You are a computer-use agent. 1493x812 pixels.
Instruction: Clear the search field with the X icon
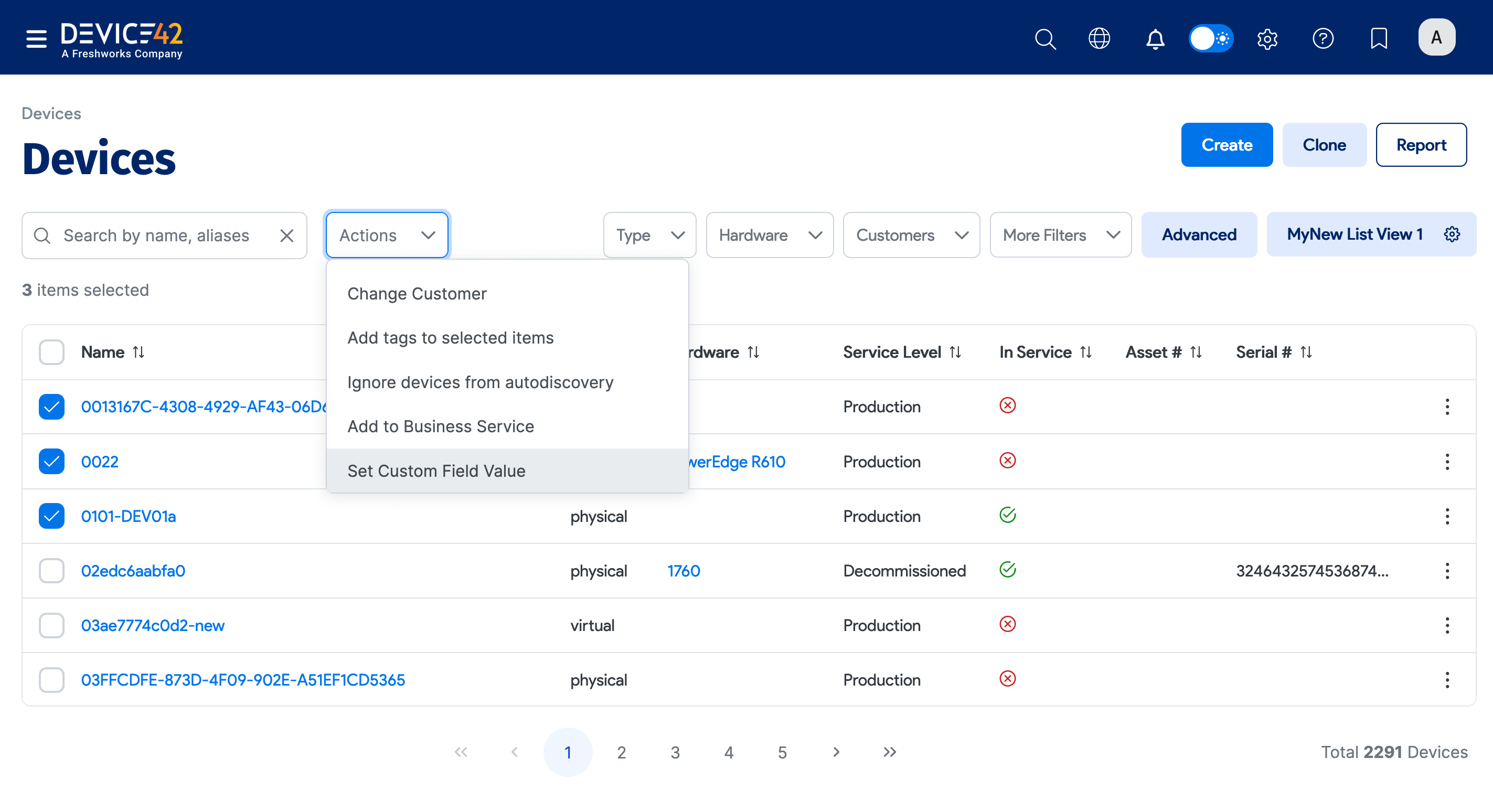pos(287,236)
